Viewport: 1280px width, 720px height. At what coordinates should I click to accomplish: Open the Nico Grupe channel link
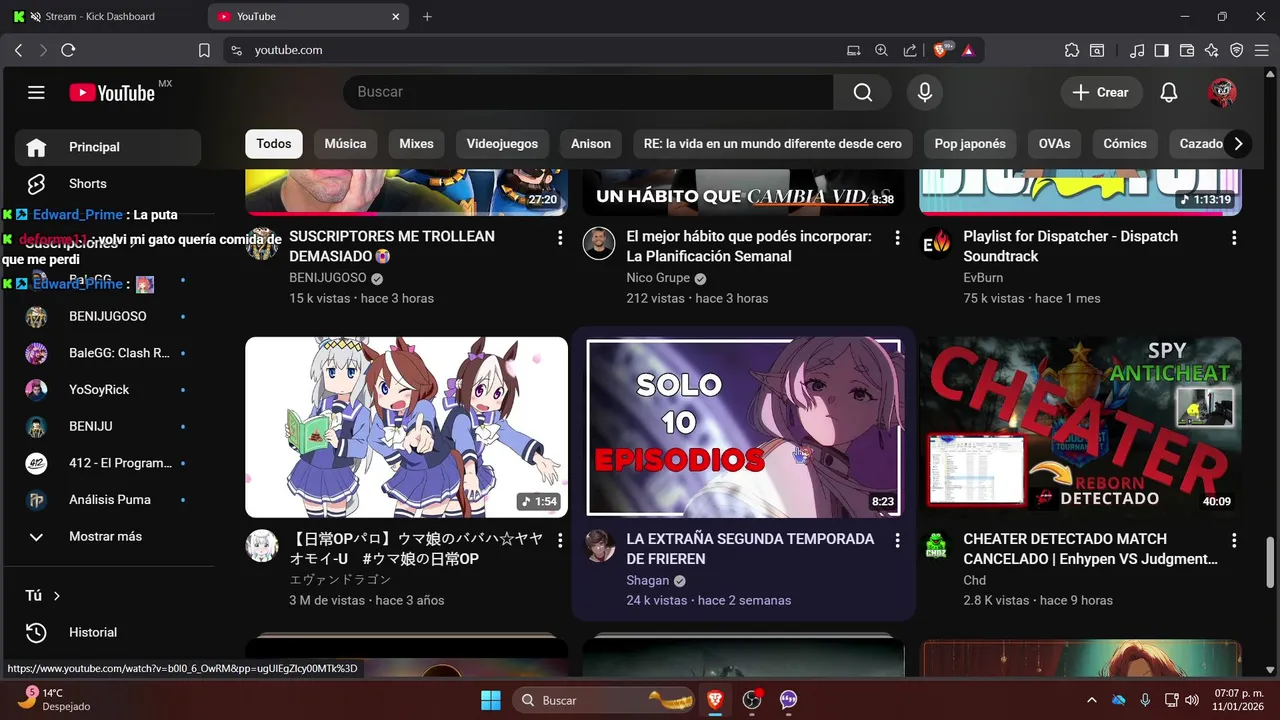pos(658,278)
